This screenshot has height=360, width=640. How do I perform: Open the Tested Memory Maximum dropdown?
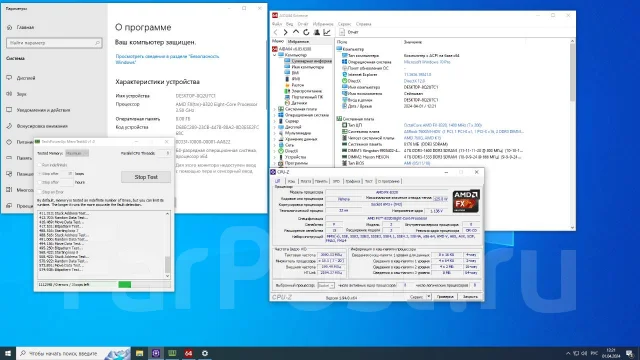77,153
